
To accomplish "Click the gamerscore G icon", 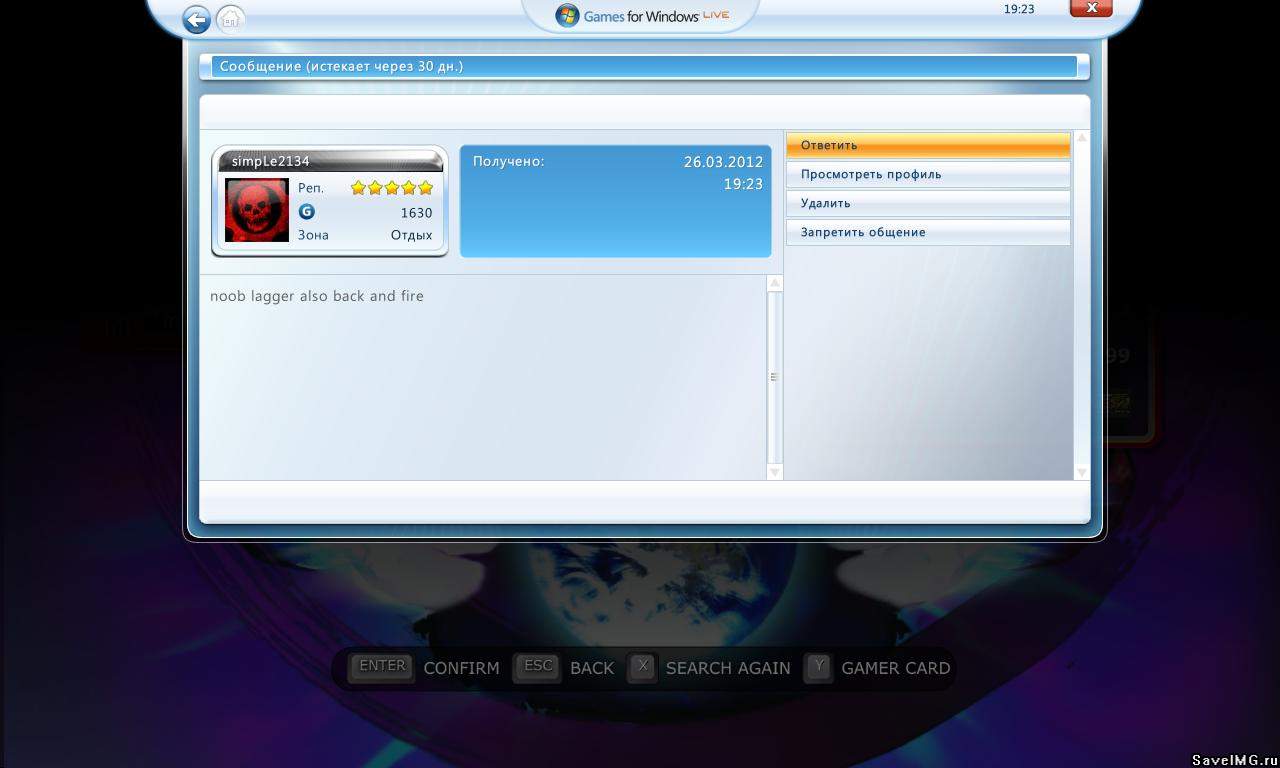I will click(x=307, y=212).
